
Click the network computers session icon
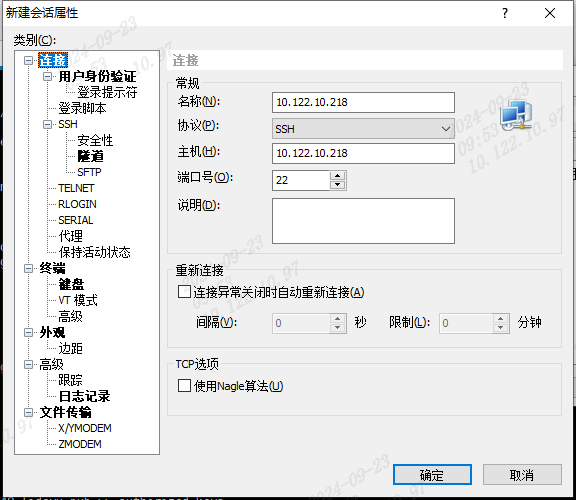pyautogui.click(x=516, y=115)
